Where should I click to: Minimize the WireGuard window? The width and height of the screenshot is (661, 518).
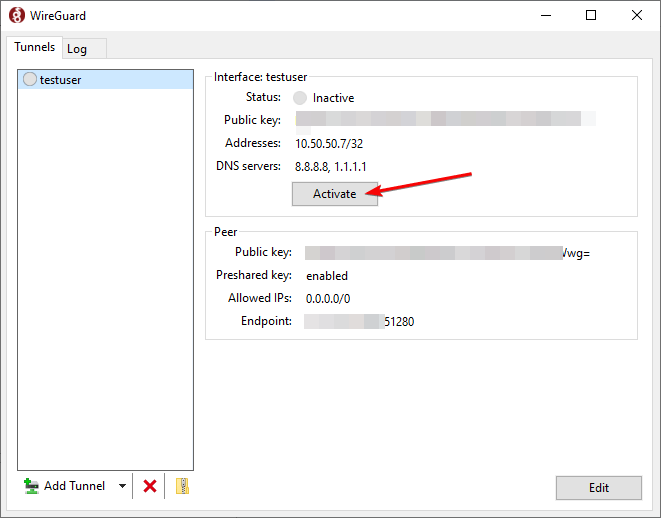(x=545, y=16)
